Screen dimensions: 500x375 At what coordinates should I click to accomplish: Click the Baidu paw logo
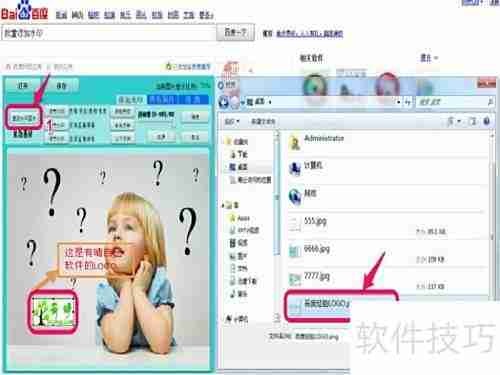(x=24, y=10)
